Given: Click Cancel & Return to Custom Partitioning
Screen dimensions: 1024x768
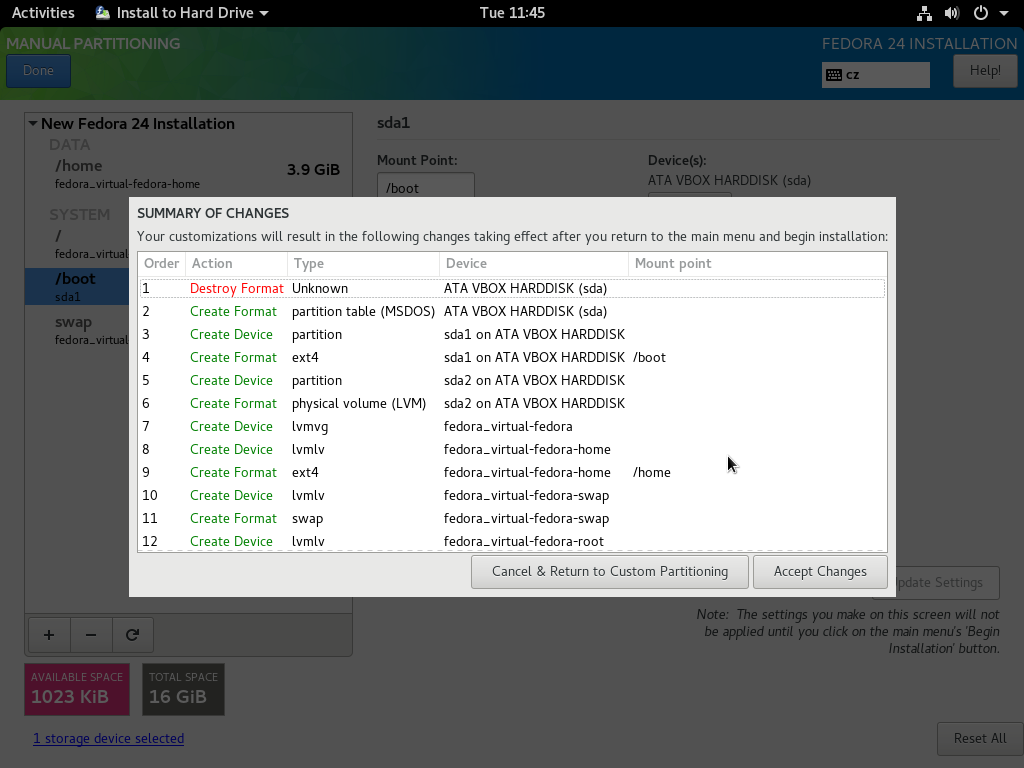Looking at the screenshot, I should [610, 571].
